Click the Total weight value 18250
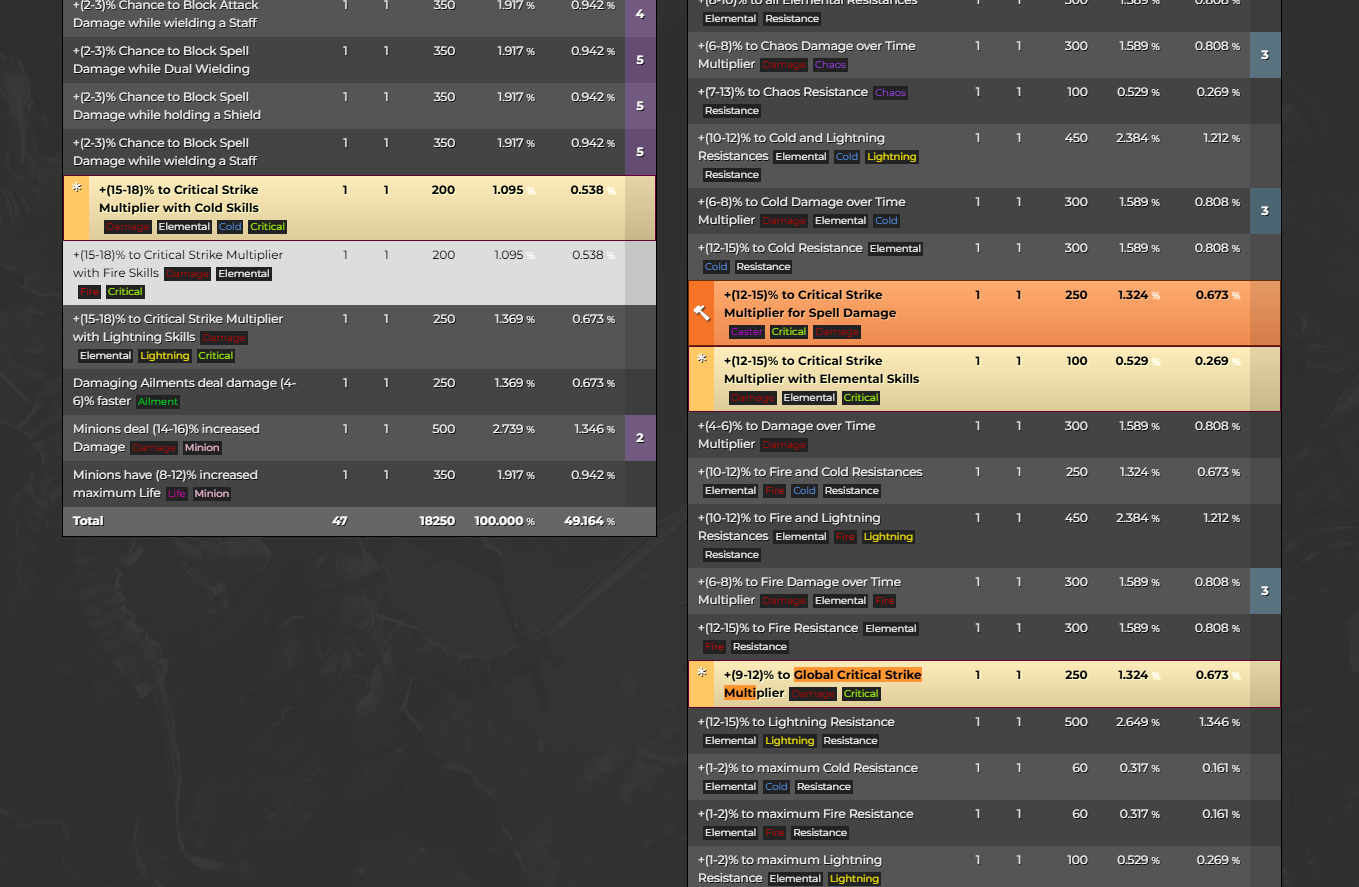This screenshot has width=1359, height=887. point(437,521)
